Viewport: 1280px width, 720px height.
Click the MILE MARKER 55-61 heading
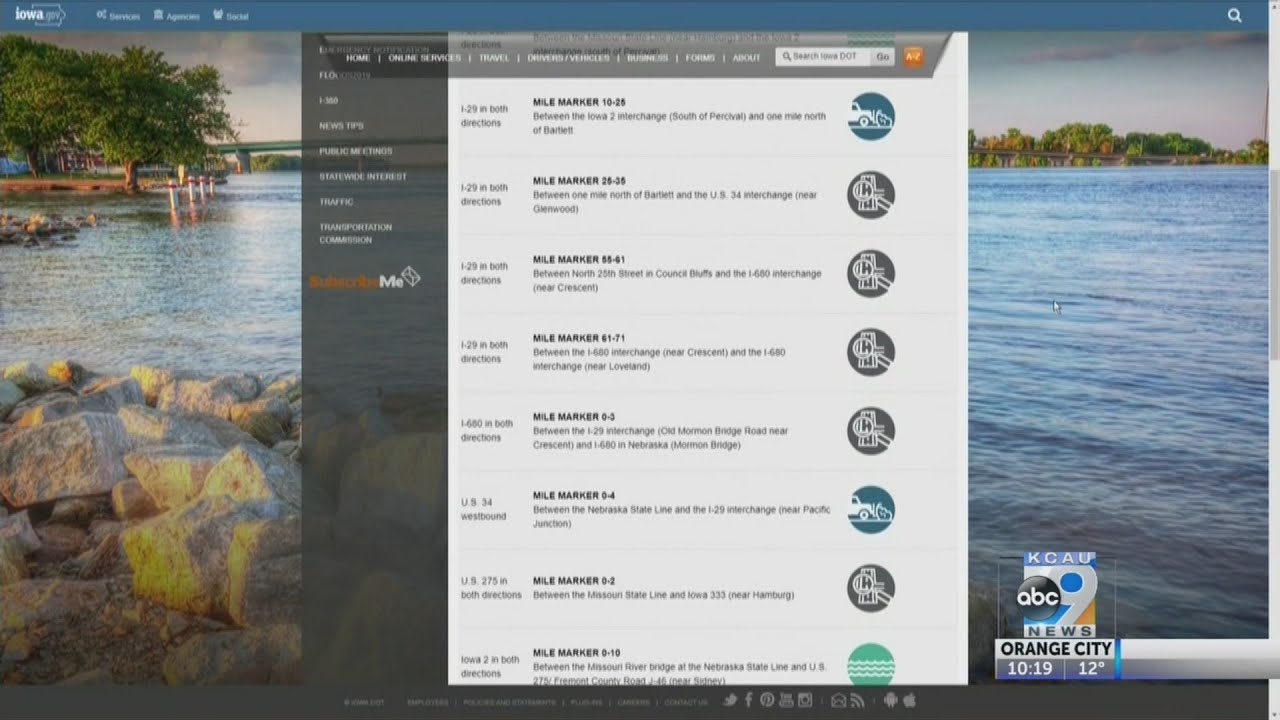579,260
